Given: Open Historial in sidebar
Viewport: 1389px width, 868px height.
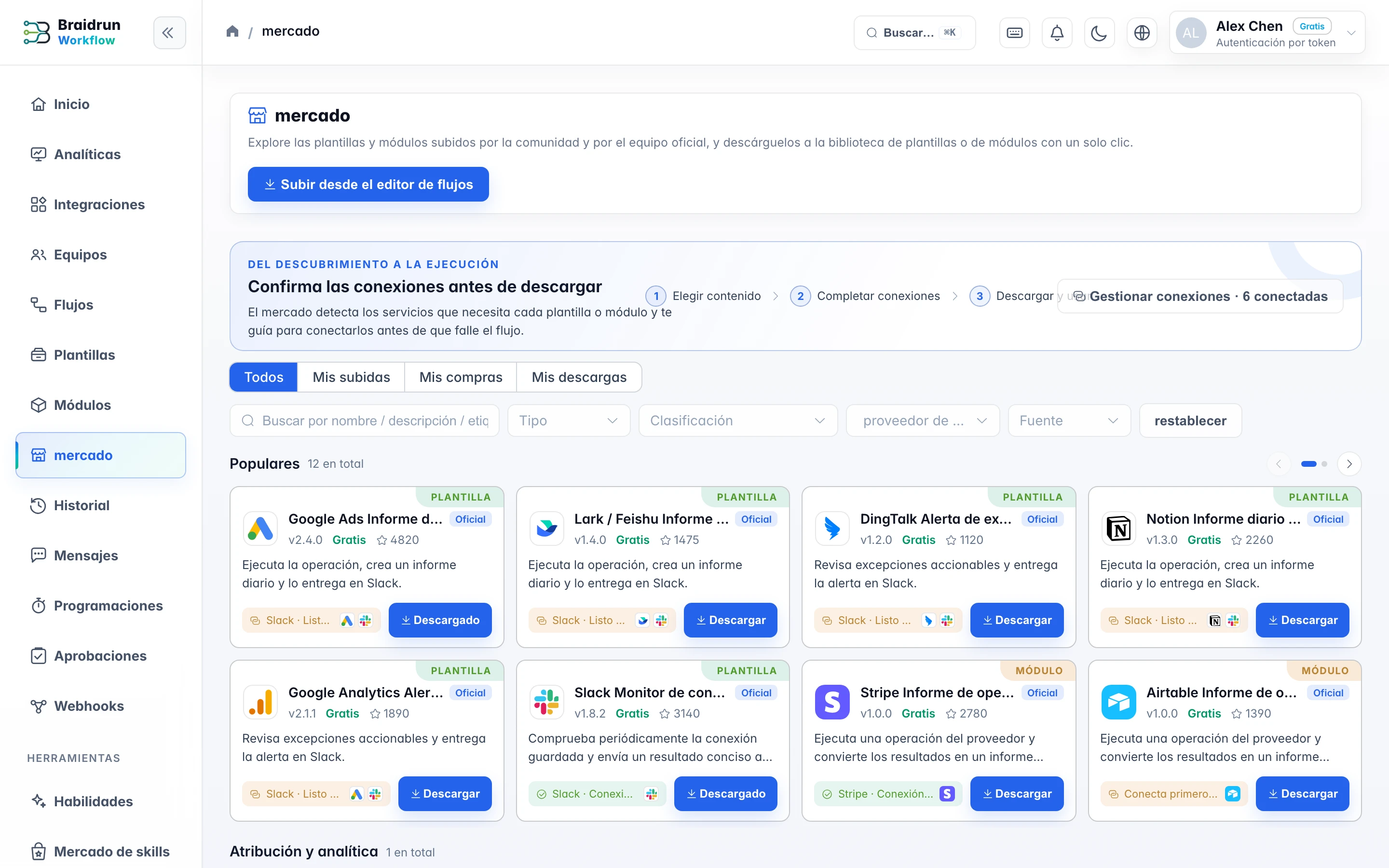Looking at the screenshot, I should [x=100, y=505].
